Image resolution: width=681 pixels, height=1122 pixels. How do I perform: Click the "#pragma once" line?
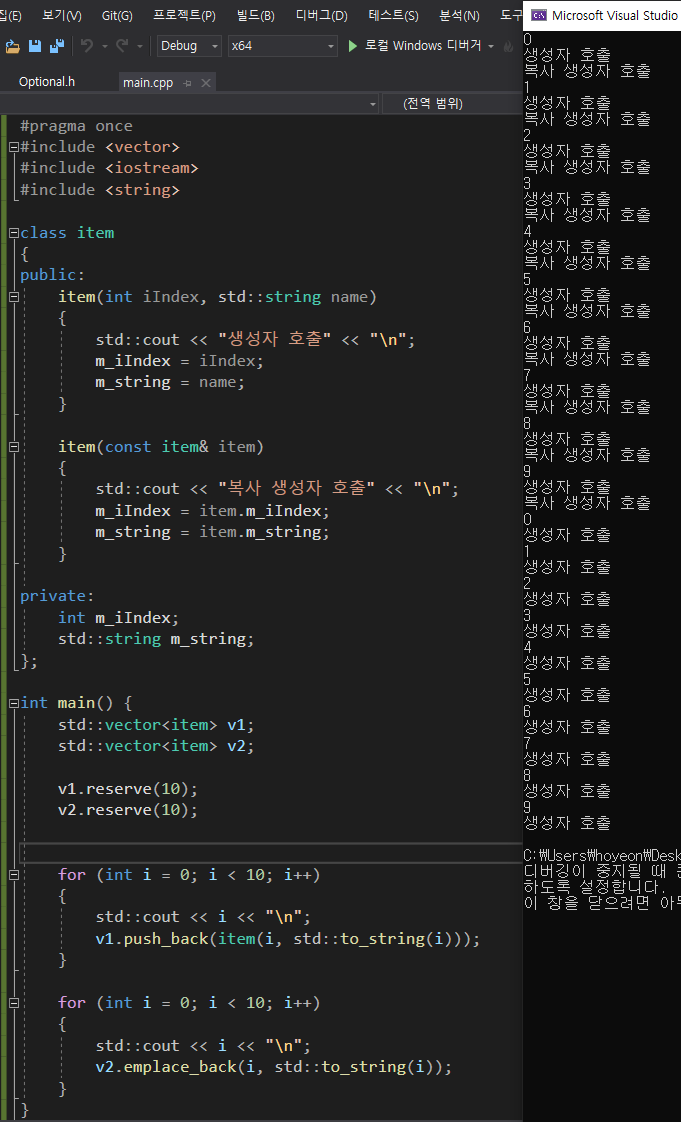(x=77, y=126)
